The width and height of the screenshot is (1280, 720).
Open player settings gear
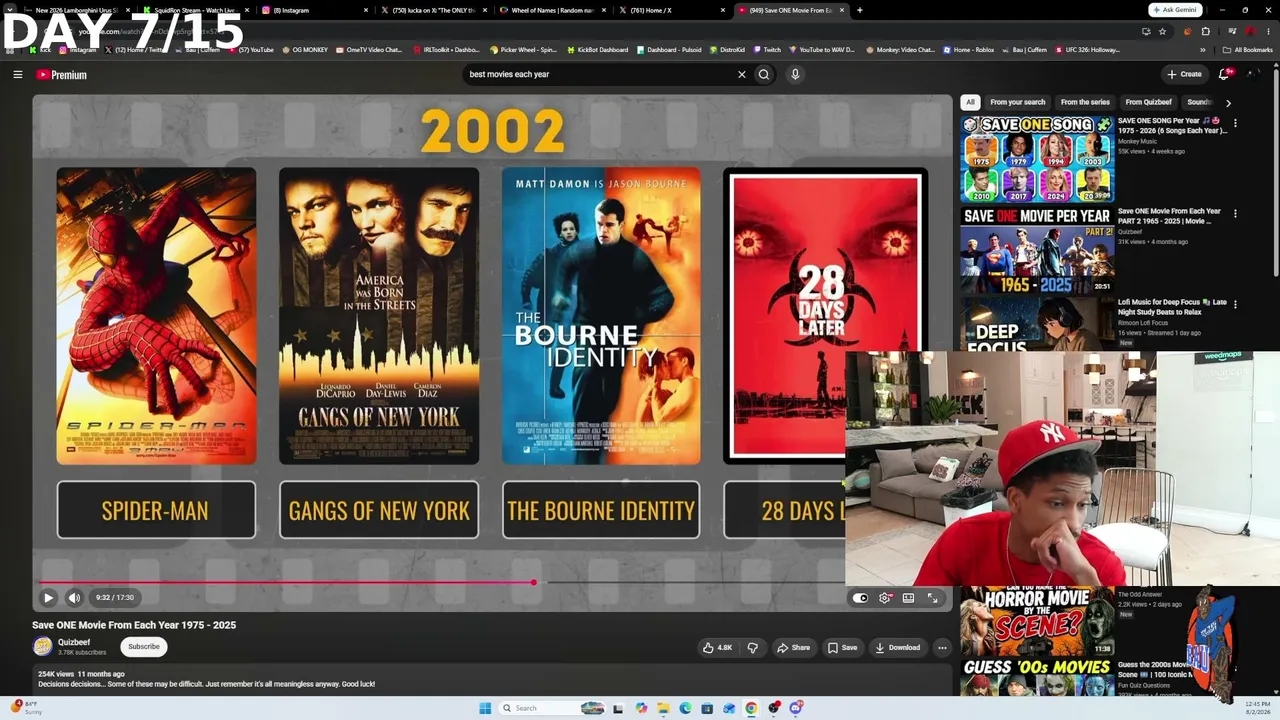[x=885, y=598]
